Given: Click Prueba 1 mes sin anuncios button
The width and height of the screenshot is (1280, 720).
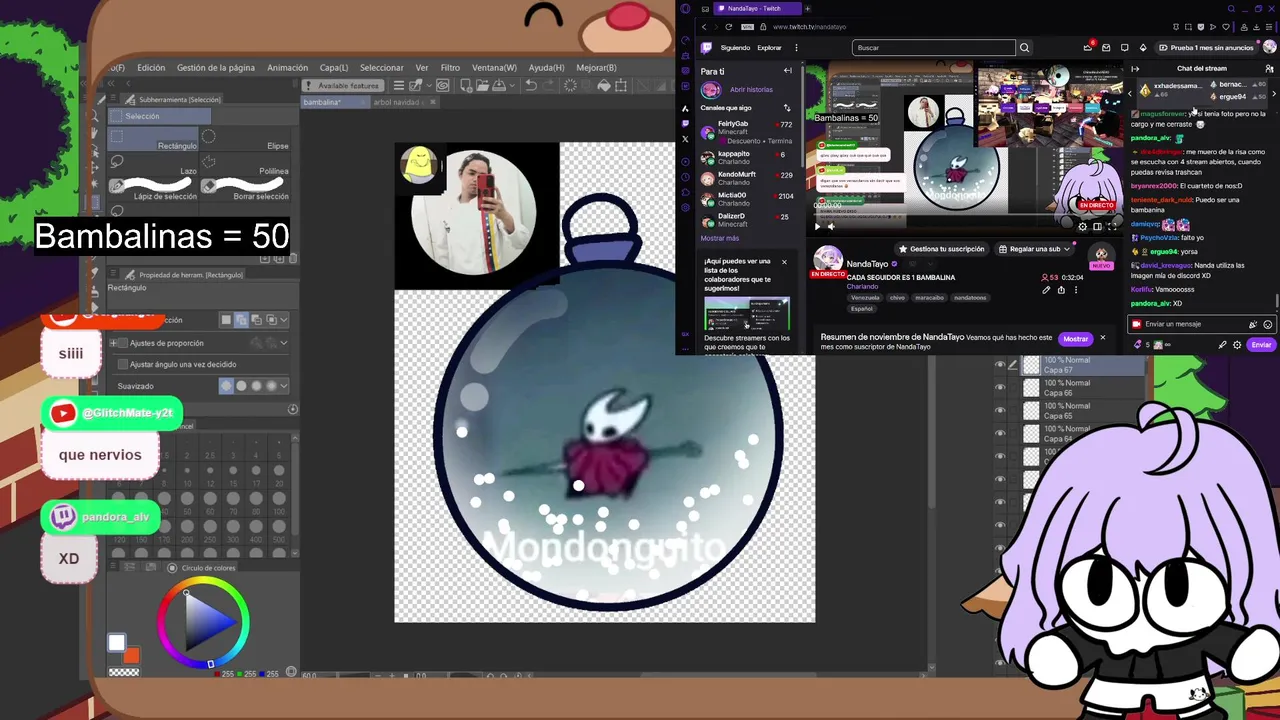Looking at the screenshot, I should [1208, 47].
